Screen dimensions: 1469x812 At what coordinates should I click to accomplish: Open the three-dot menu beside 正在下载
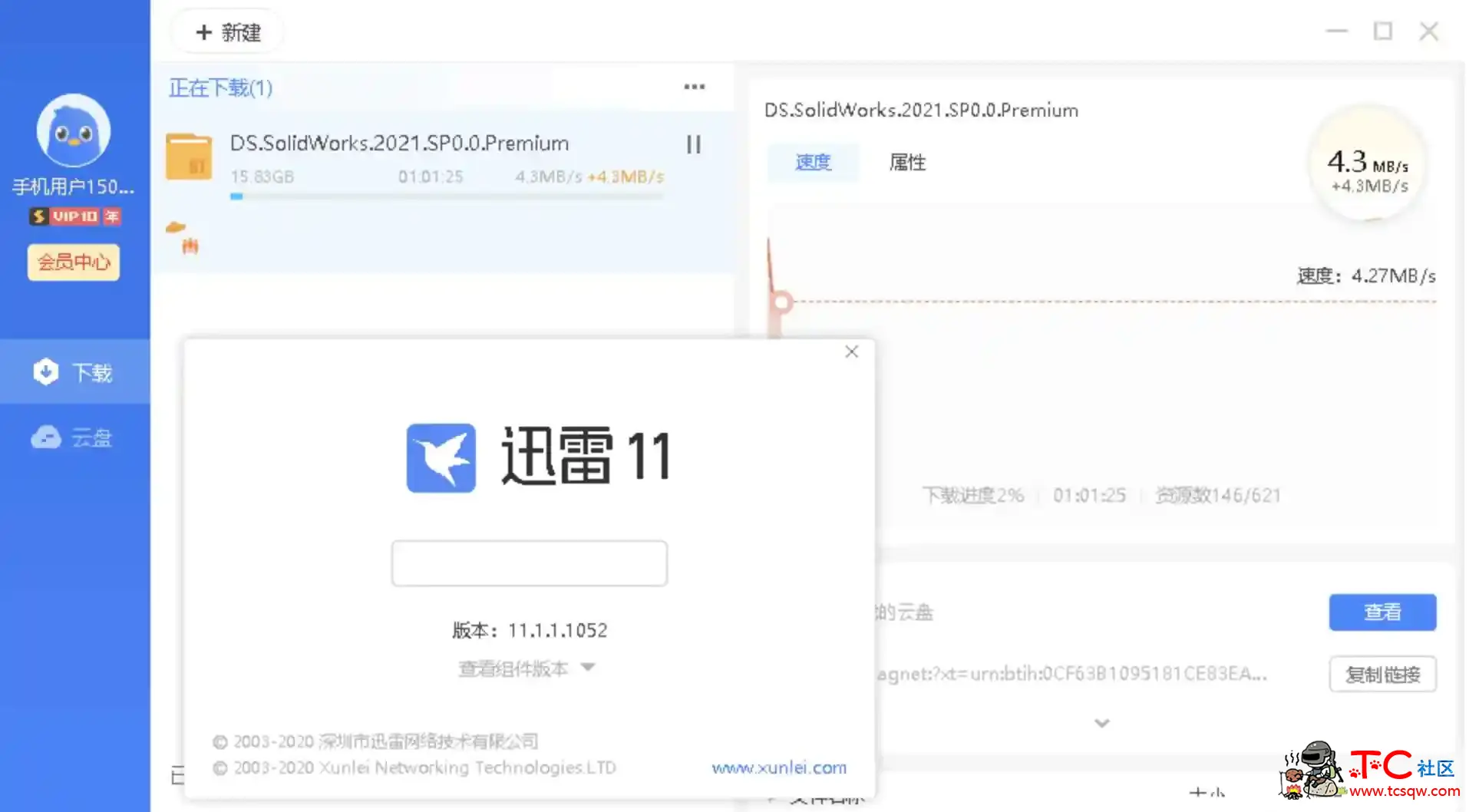pos(695,87)
